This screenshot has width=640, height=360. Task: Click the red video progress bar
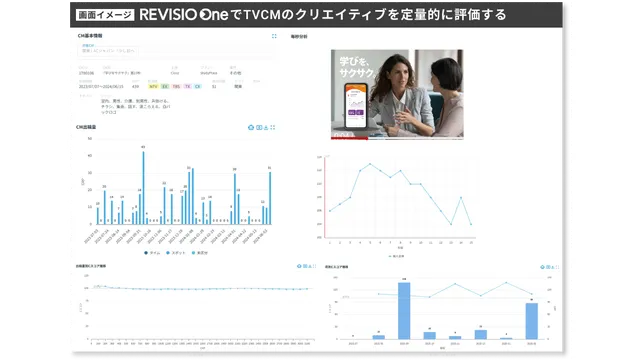click(349, 138)
